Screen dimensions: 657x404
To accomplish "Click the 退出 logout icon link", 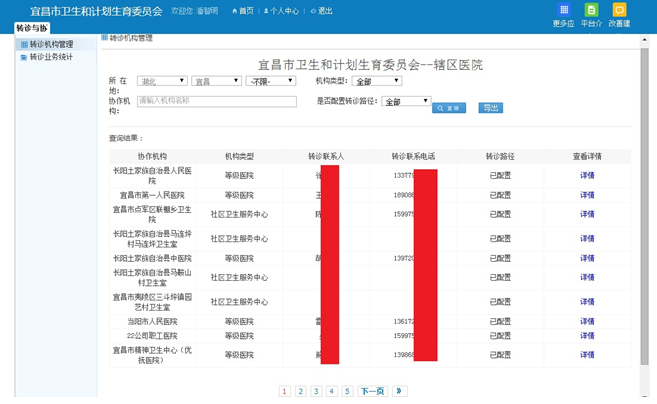I will click(321, 11).
